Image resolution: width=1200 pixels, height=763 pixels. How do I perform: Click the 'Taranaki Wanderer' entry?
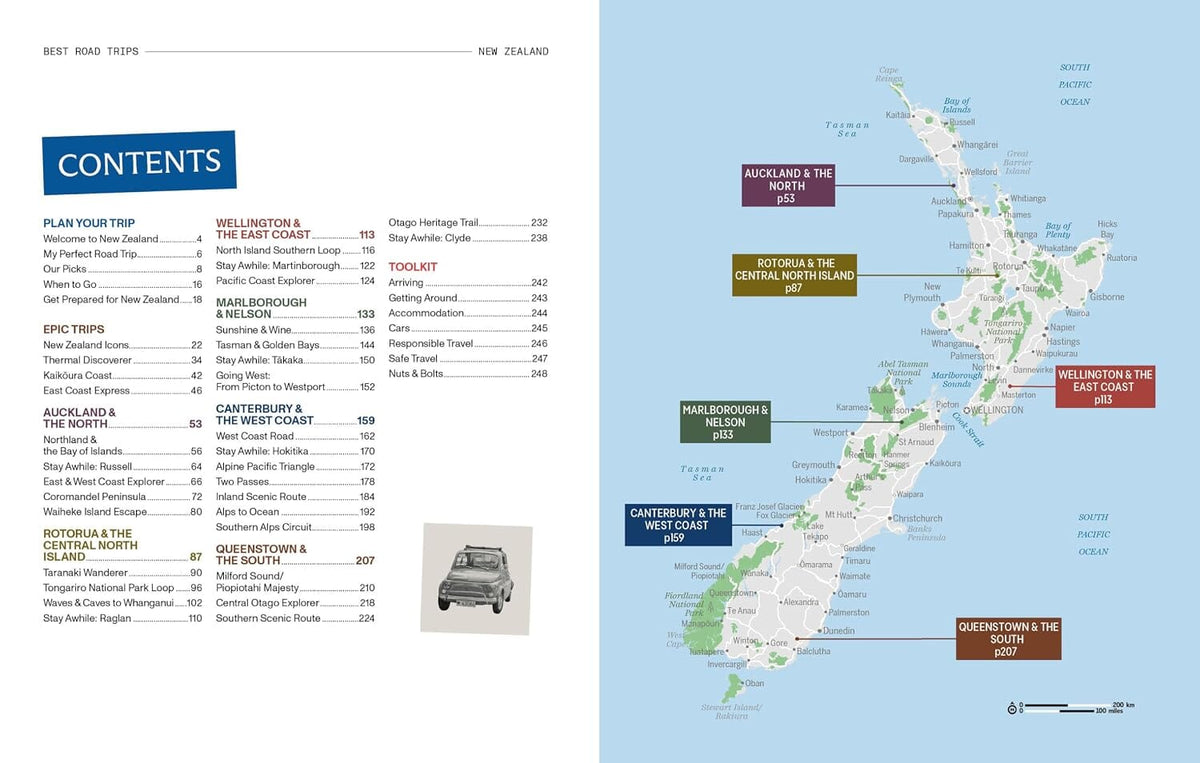click(123, 573)
